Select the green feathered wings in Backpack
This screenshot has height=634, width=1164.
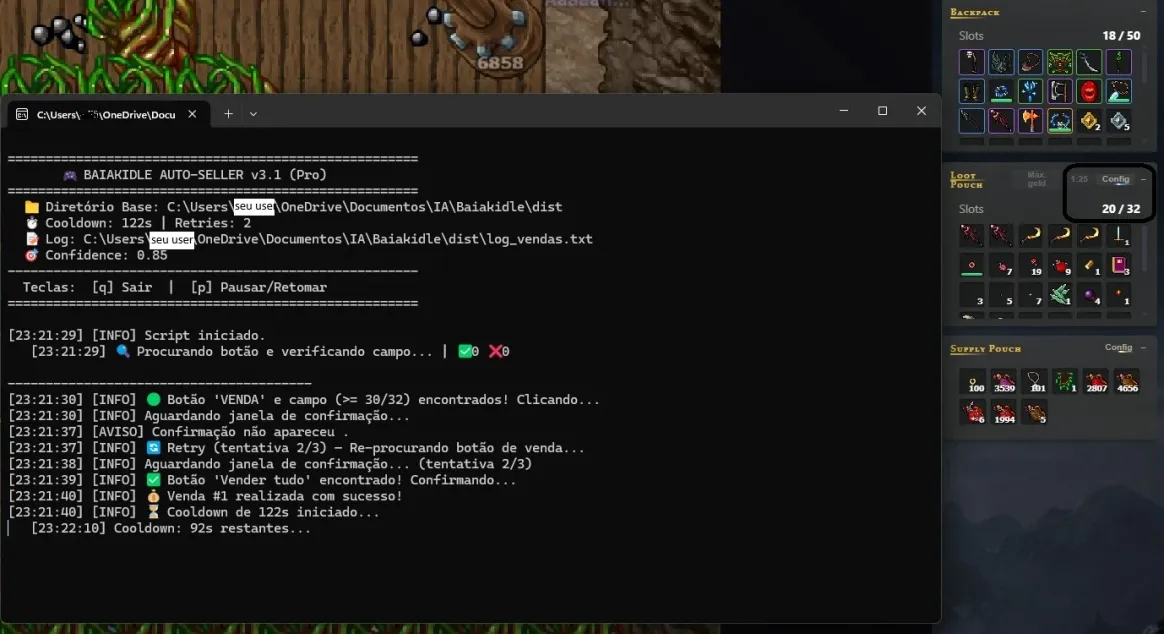pyautogui.click(x=1001, y=62)
